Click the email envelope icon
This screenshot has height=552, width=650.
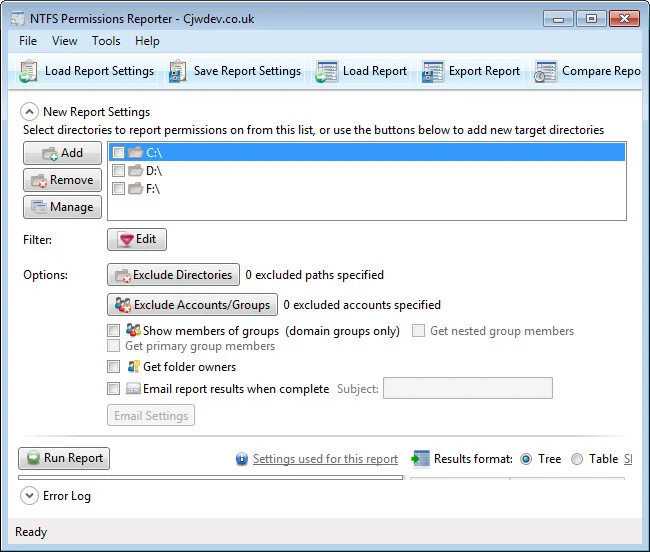tap(133, 388)
